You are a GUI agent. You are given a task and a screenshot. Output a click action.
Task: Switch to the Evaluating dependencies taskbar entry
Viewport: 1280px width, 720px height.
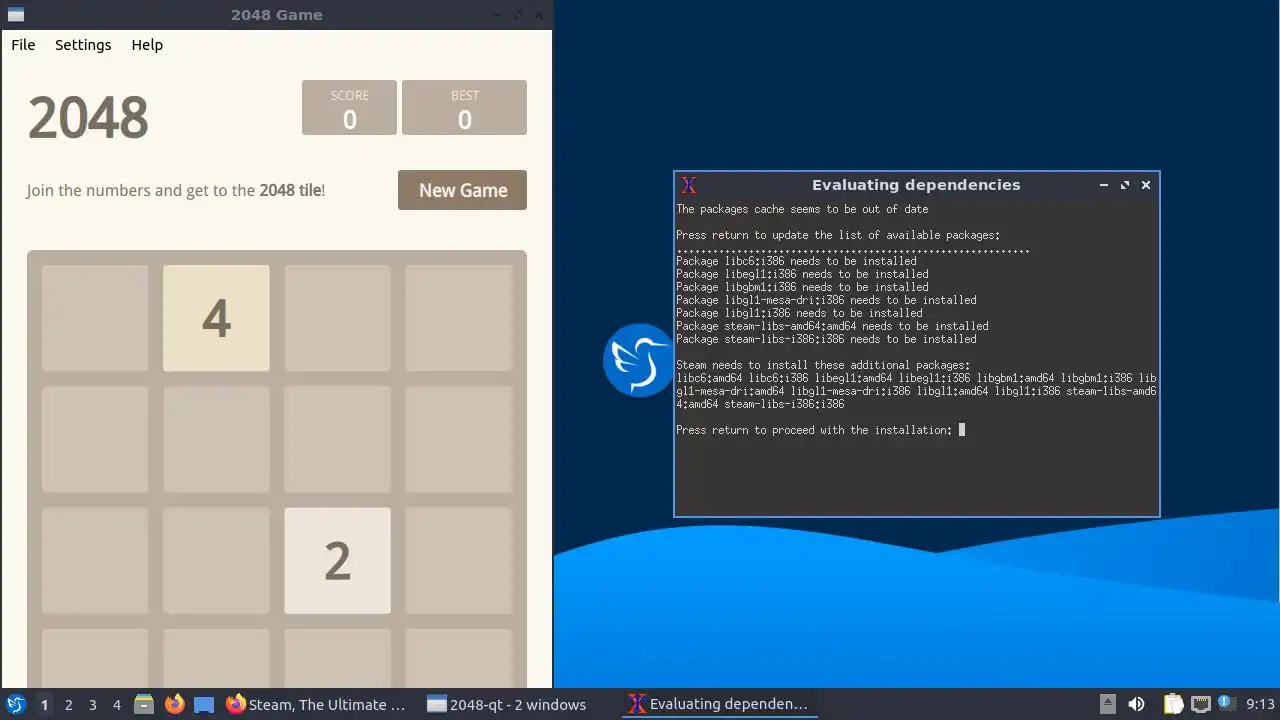click(x=718, y=705)
